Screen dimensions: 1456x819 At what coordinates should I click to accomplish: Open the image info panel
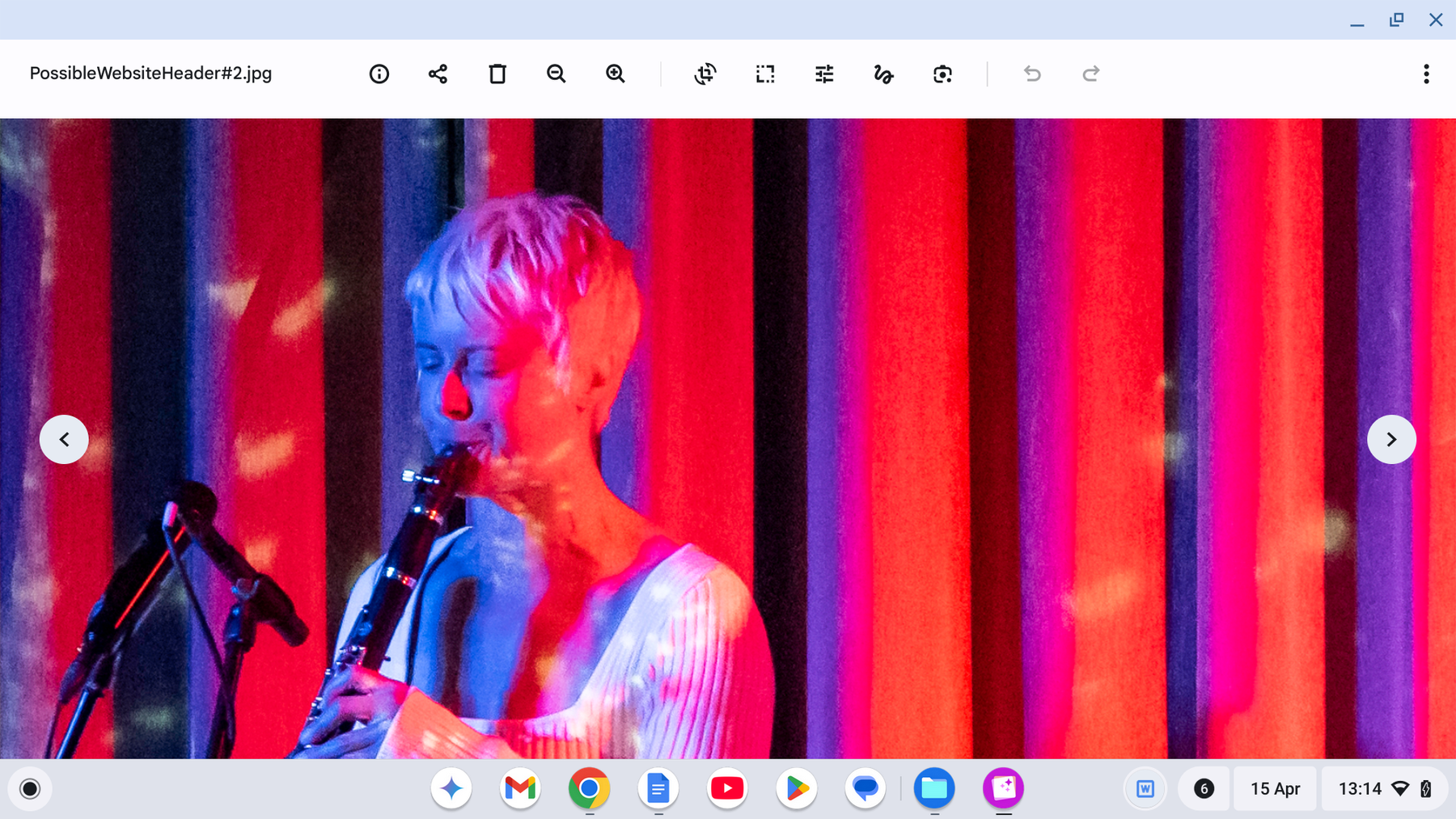click(x=379, y=74)
